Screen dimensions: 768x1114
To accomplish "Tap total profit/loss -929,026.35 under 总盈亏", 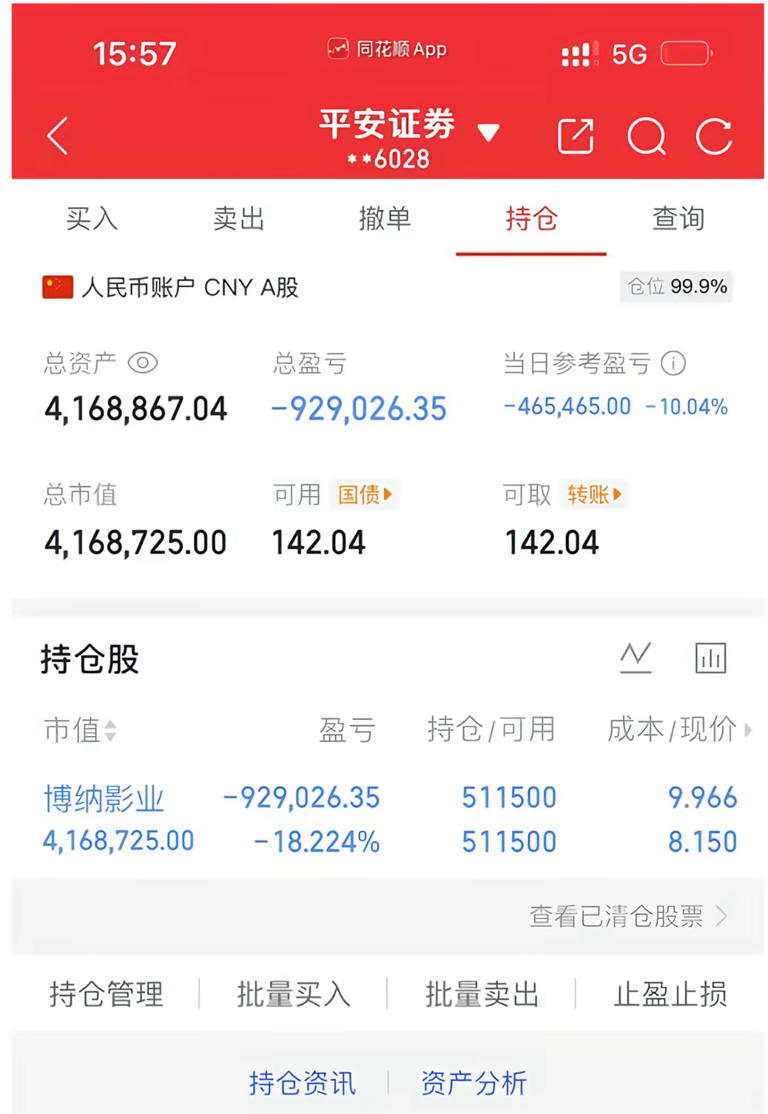I will 359,409.
